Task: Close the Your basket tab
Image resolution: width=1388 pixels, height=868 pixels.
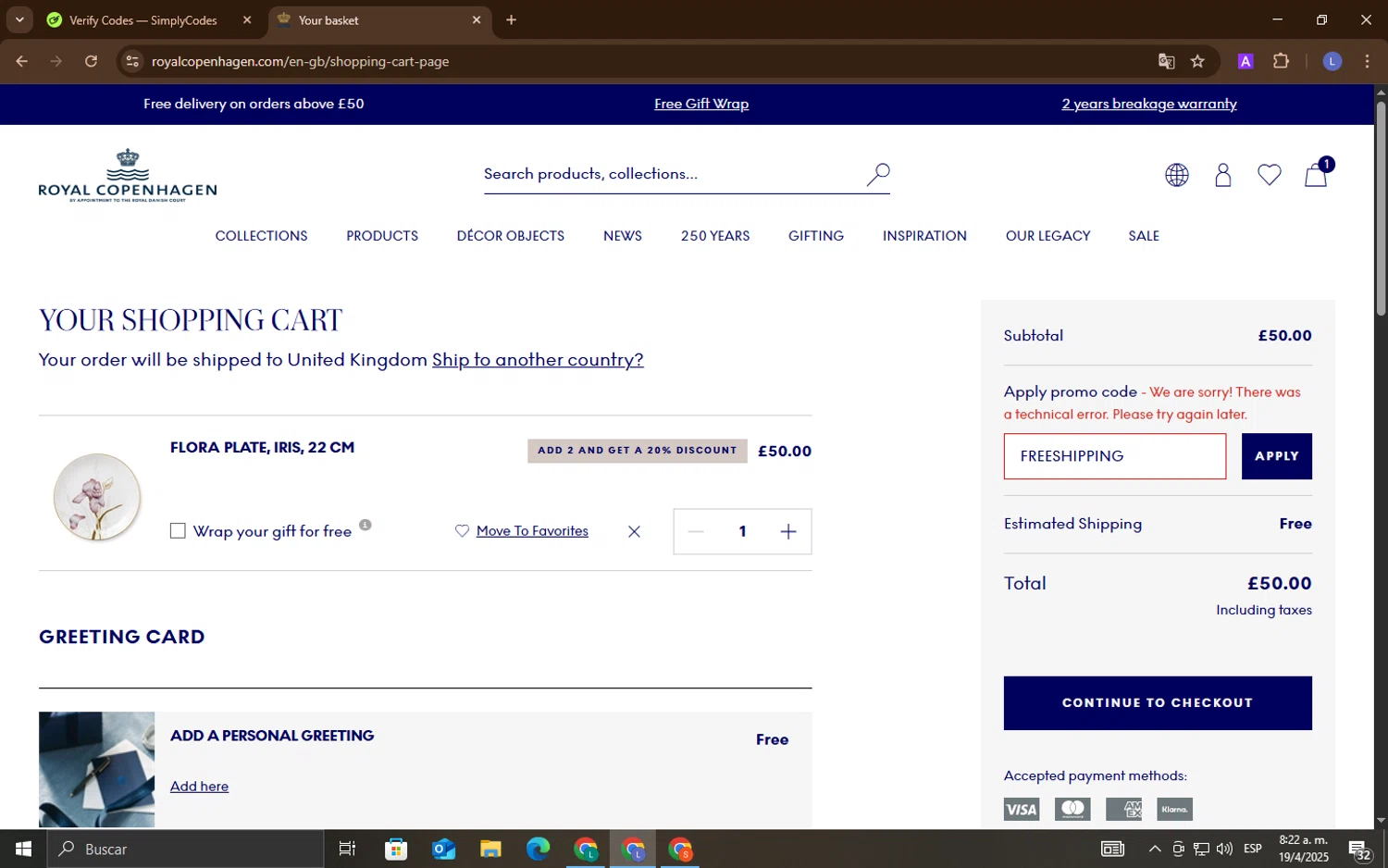Action: pos(477,19)
